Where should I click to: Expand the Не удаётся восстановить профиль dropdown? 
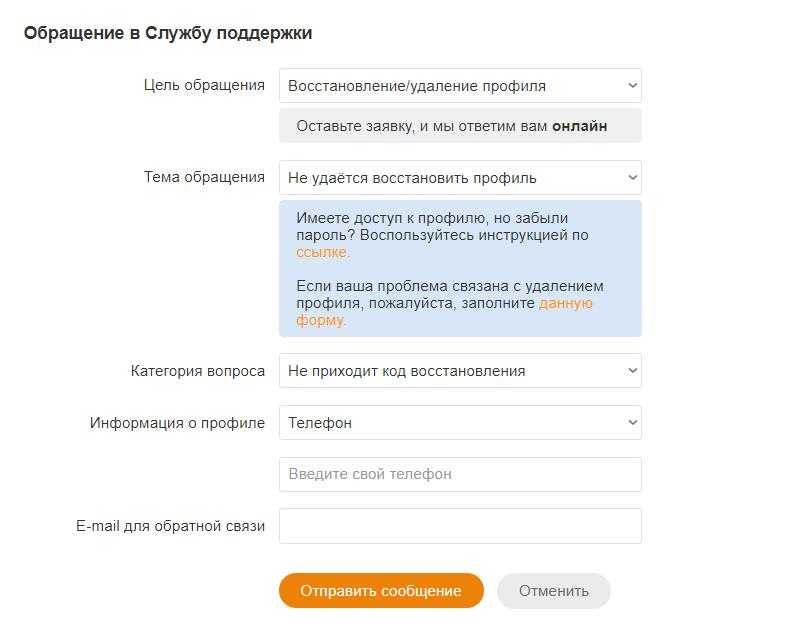(460, 178)
